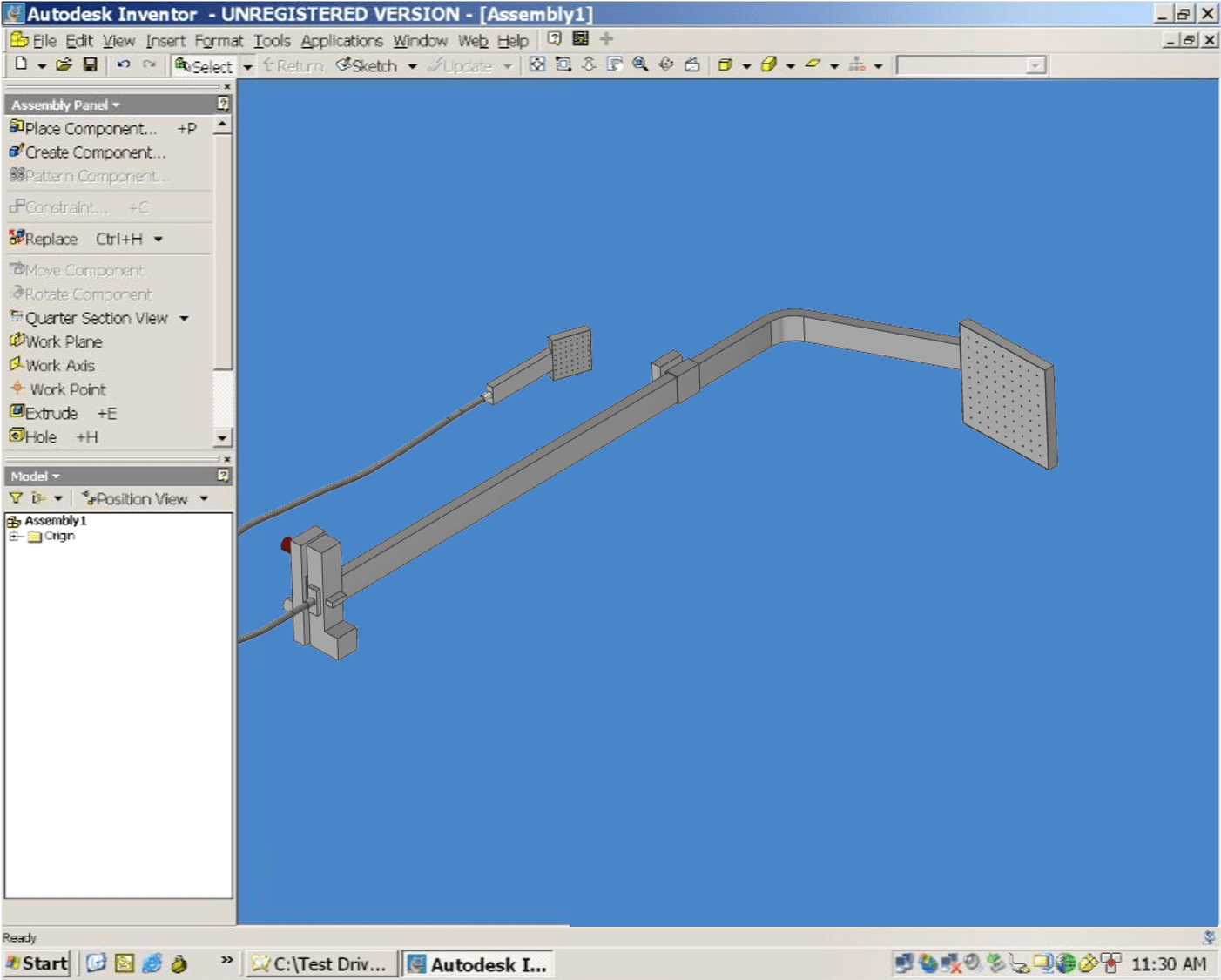Select the Zoom All tool
This screenshot has height=980, width=1221.
(x=538, y=64)
